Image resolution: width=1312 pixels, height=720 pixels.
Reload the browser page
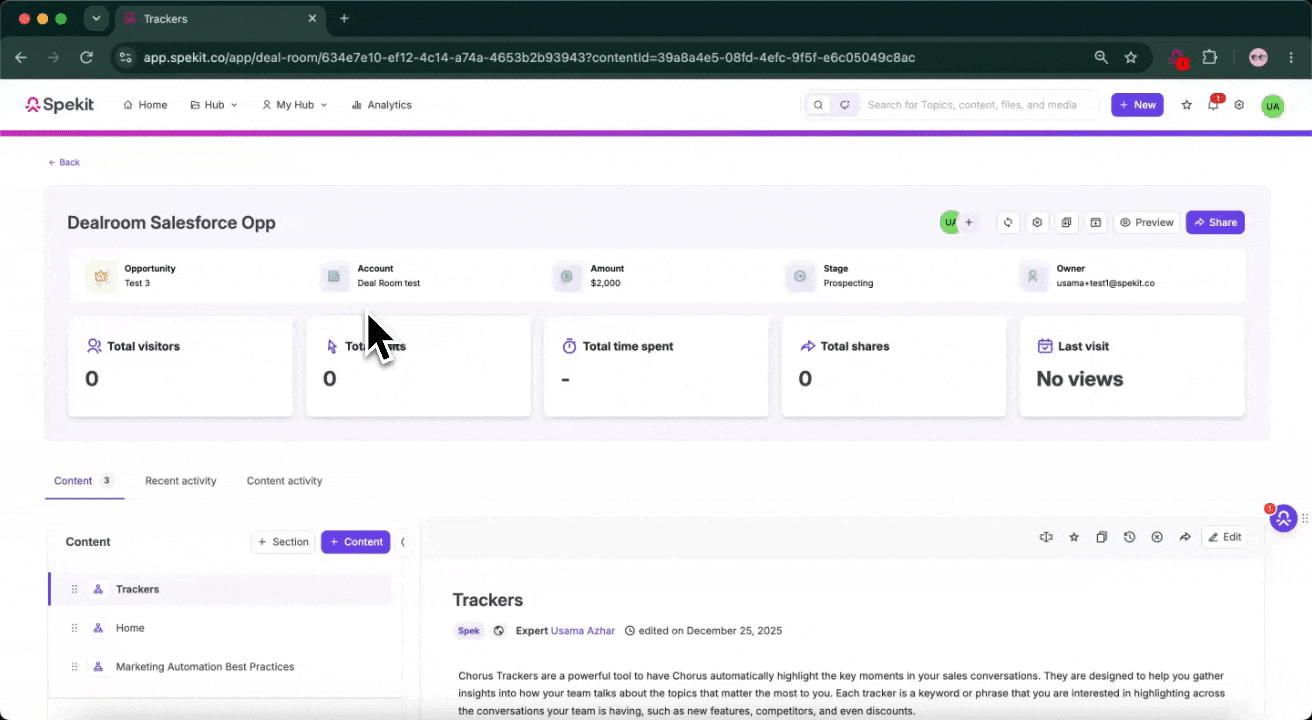(x=87, y=58)
